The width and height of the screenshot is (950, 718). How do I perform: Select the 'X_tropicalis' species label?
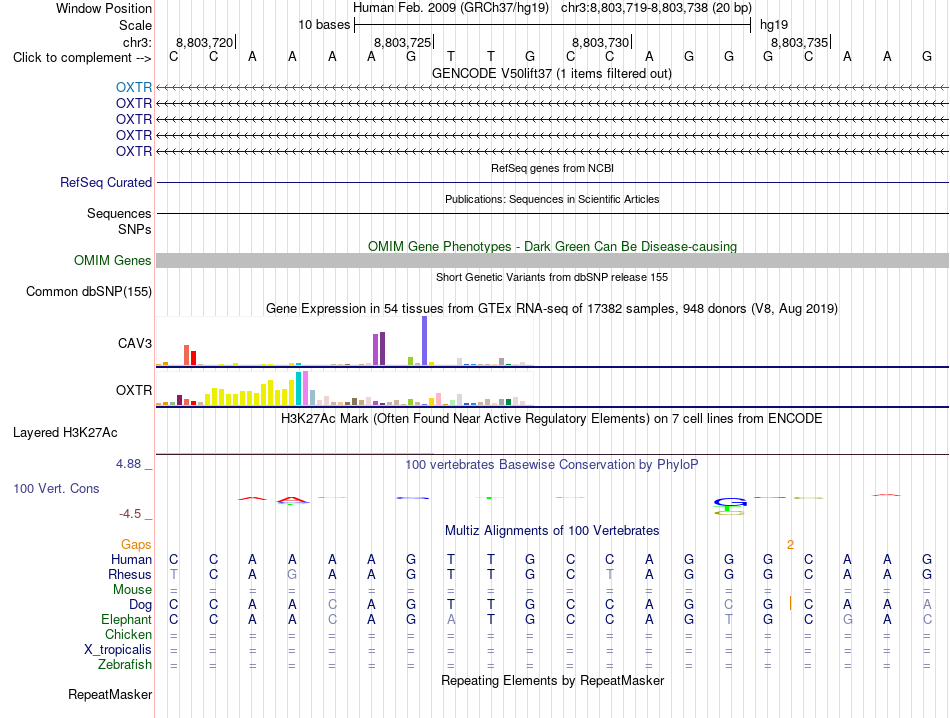tap(118, 650)
